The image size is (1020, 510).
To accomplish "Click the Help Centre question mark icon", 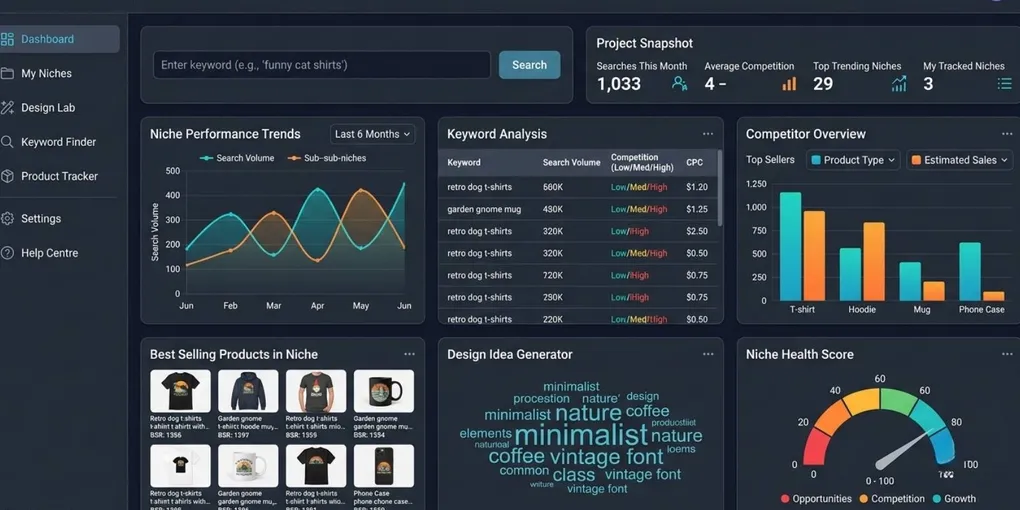I will 7,253.
